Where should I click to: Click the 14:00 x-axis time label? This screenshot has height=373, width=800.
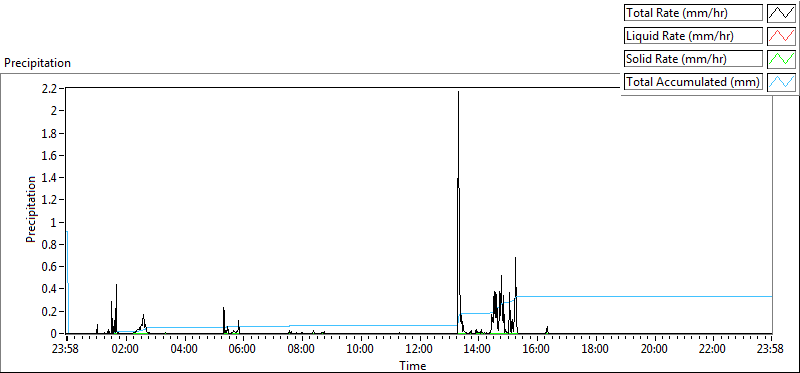pos(478,350)
